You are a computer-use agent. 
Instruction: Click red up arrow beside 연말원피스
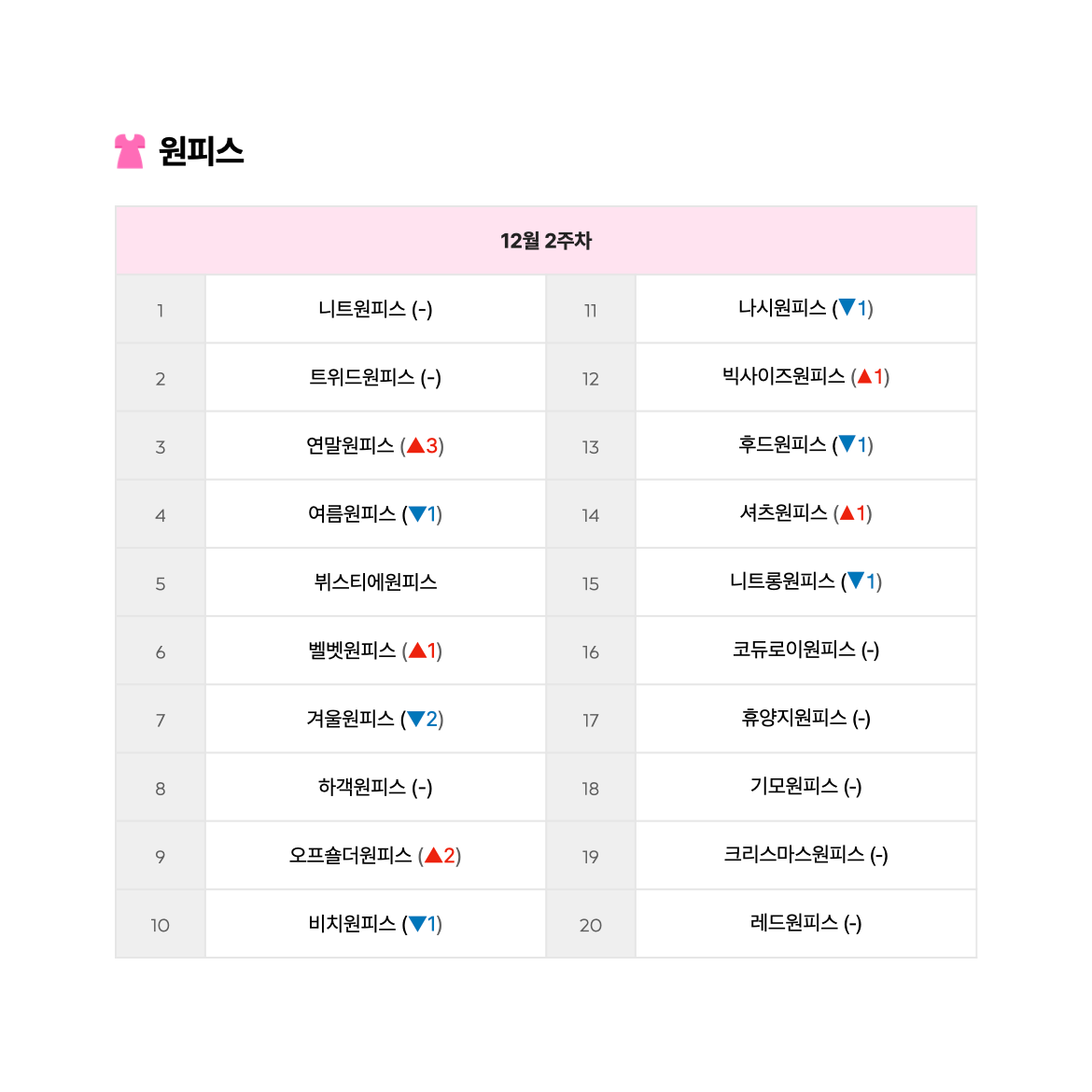pos(415,445)
